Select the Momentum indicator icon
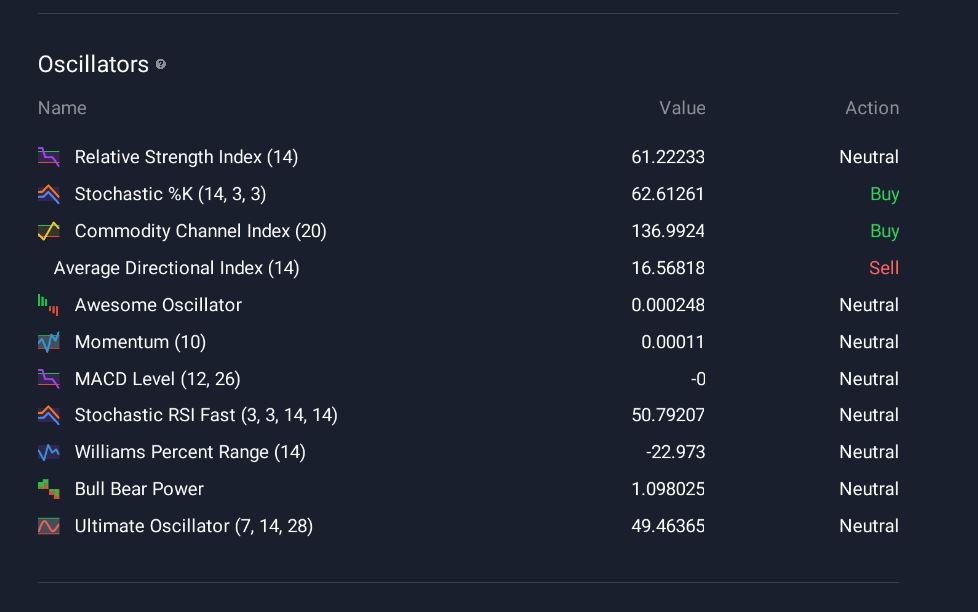The image size is (978, 612). [x=48, y=342]
